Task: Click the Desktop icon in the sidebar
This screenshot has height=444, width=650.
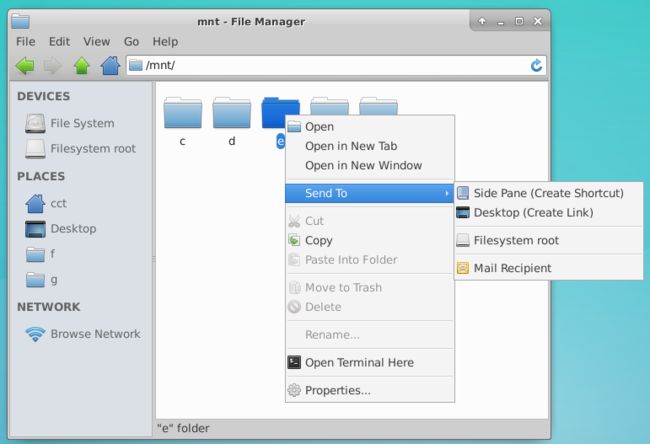Action: click(x=35, y=229)
